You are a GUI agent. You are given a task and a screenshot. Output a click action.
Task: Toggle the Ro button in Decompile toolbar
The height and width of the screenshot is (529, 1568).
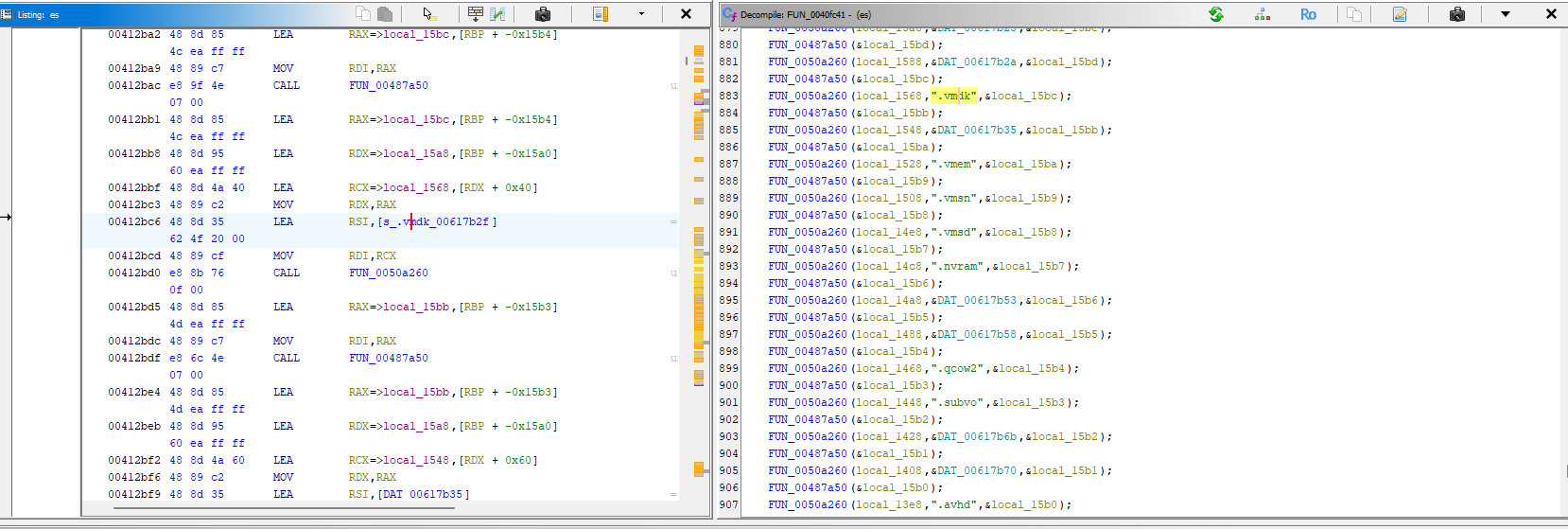point(1308,14)
